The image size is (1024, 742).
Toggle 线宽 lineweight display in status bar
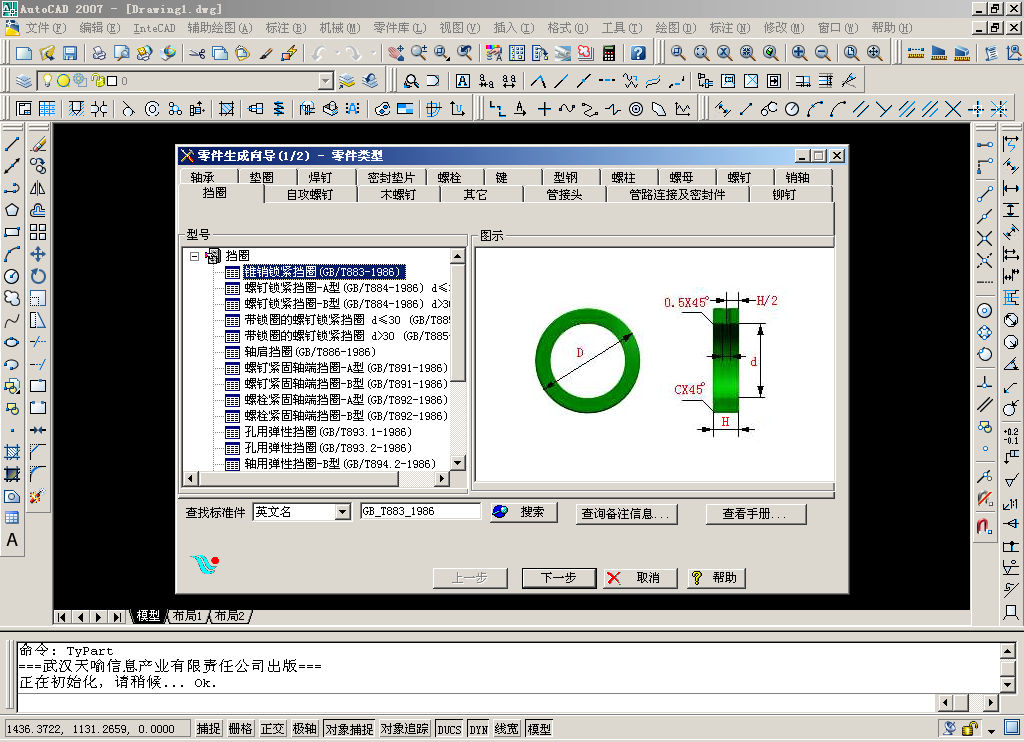tap(507, 728)
